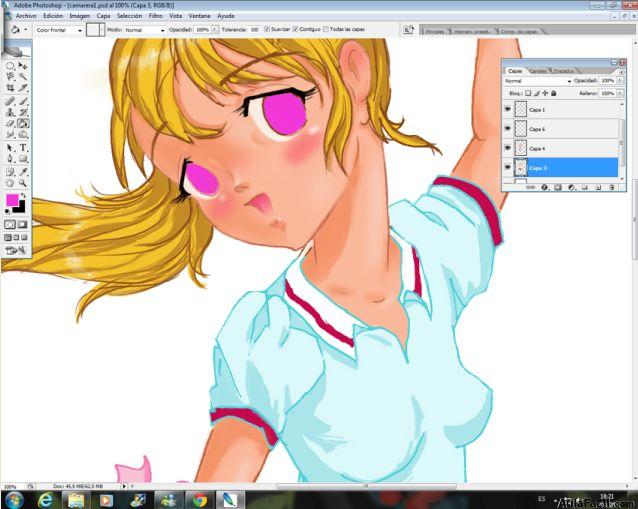Select the Pen tool
This screenshot has width=638, height=509.
pos(10,159)
